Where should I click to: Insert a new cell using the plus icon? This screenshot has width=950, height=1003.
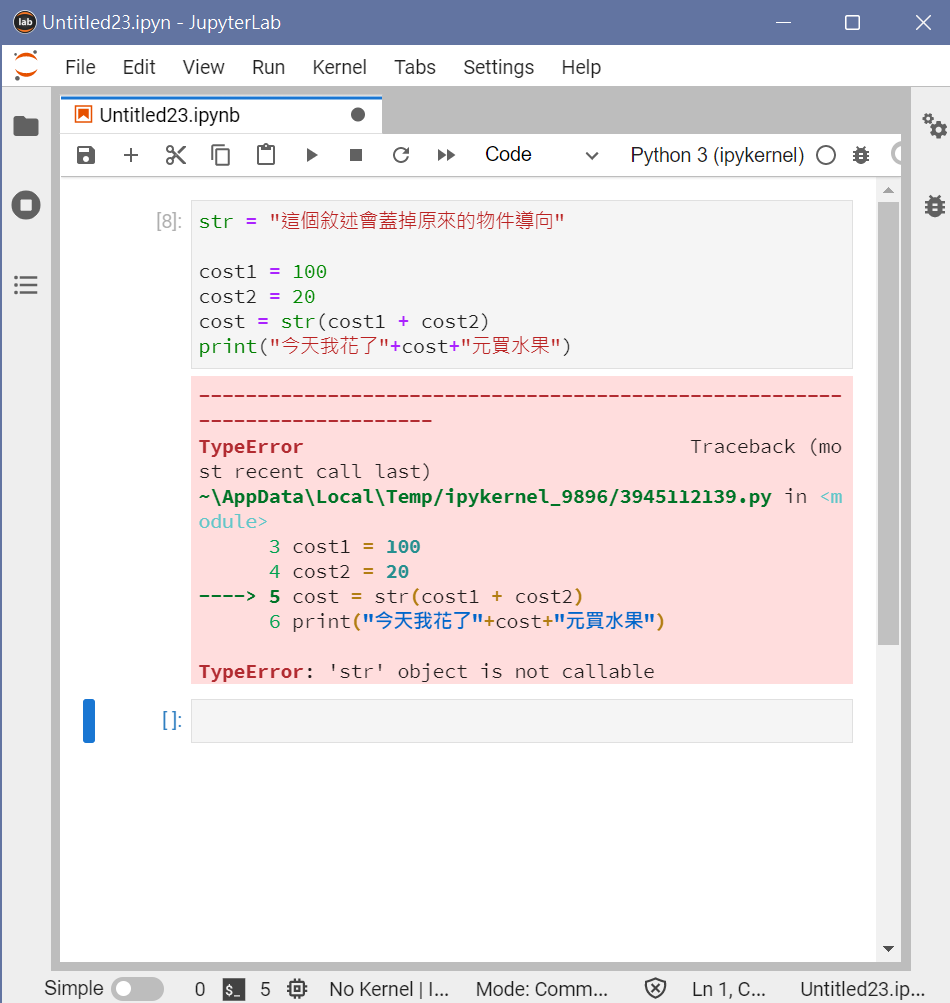coord(130,154)
